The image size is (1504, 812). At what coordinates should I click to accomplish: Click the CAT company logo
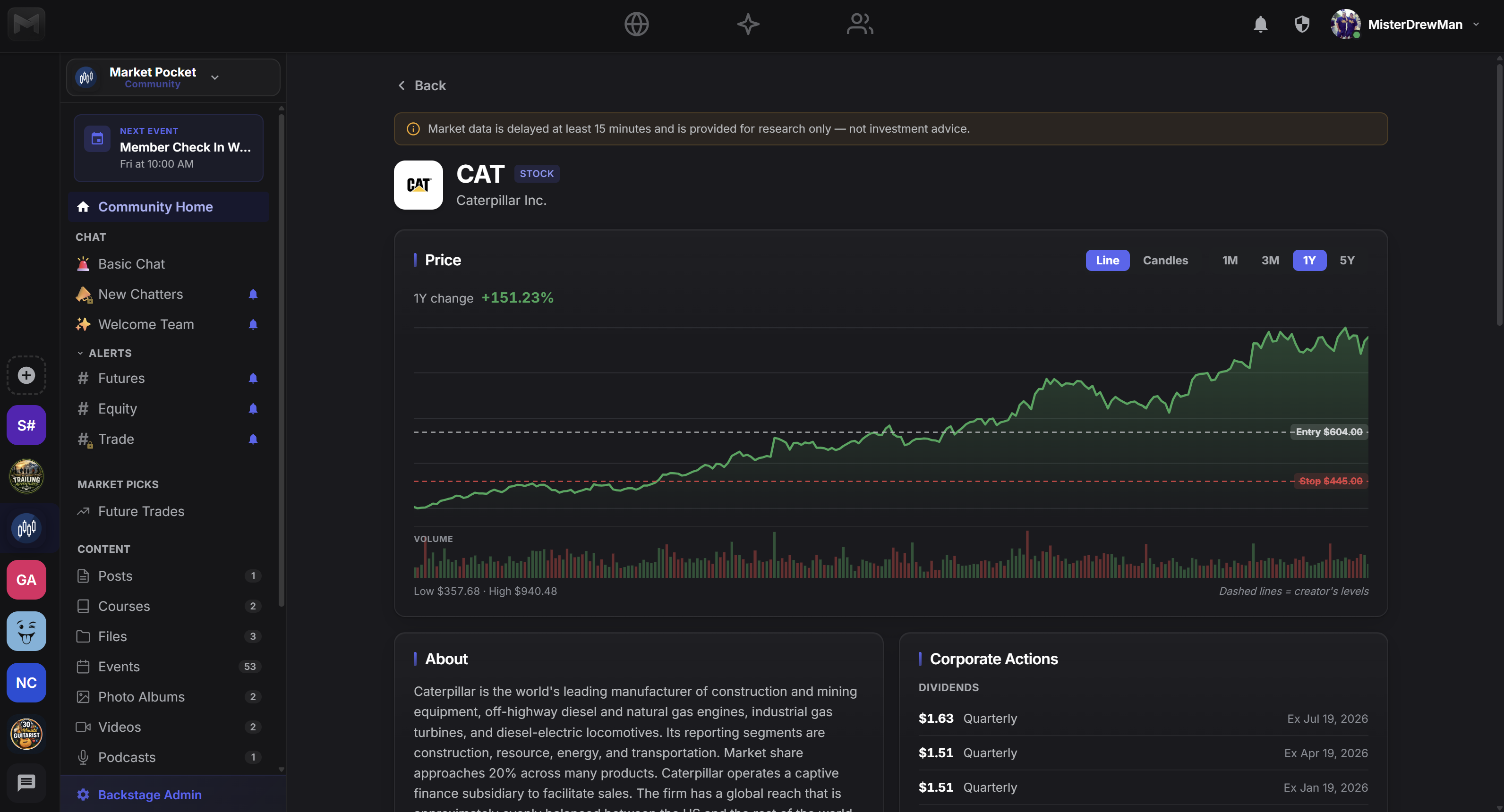point(418,185)
